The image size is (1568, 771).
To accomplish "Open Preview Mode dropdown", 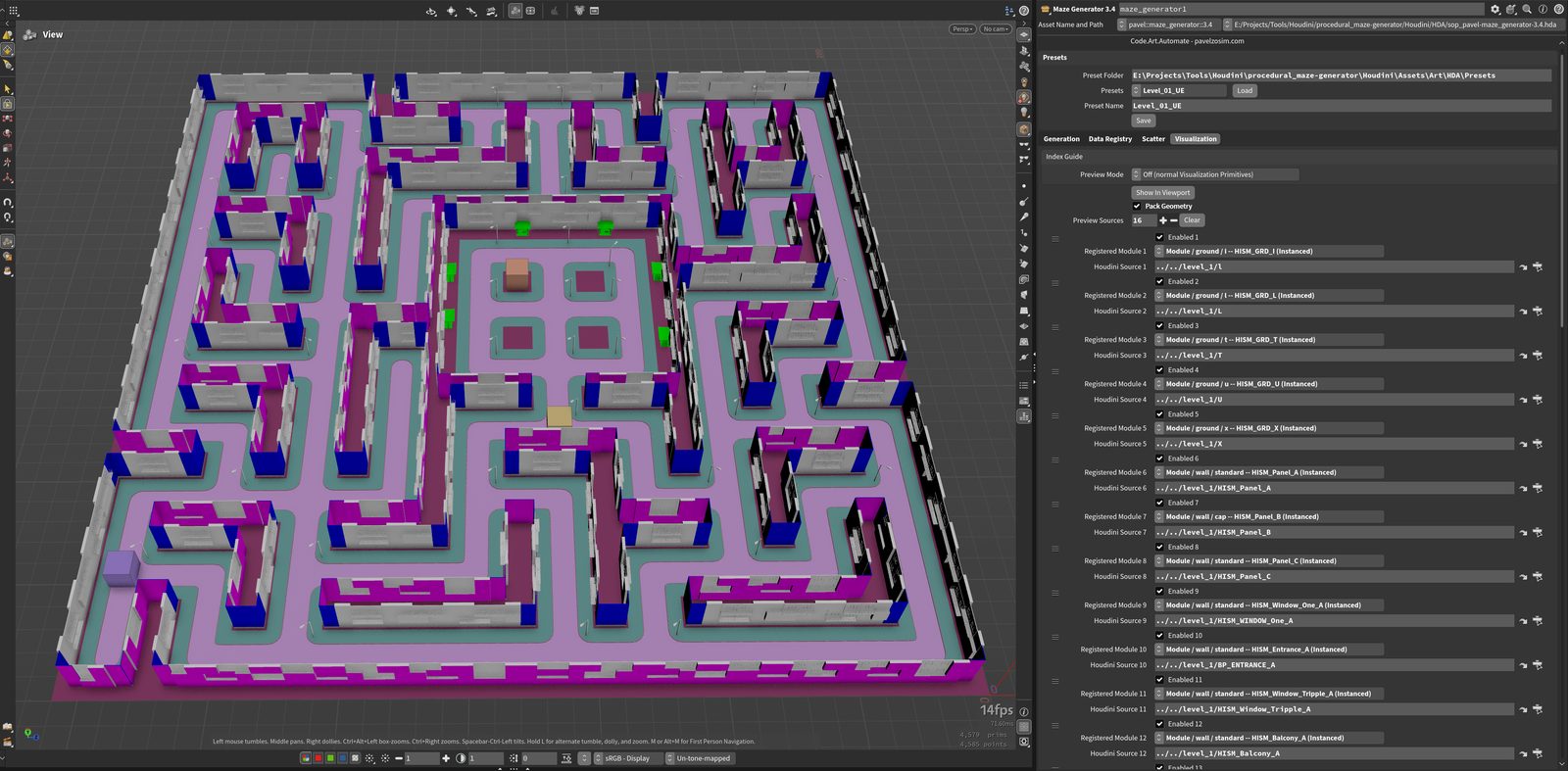I will pos(1215,174).
